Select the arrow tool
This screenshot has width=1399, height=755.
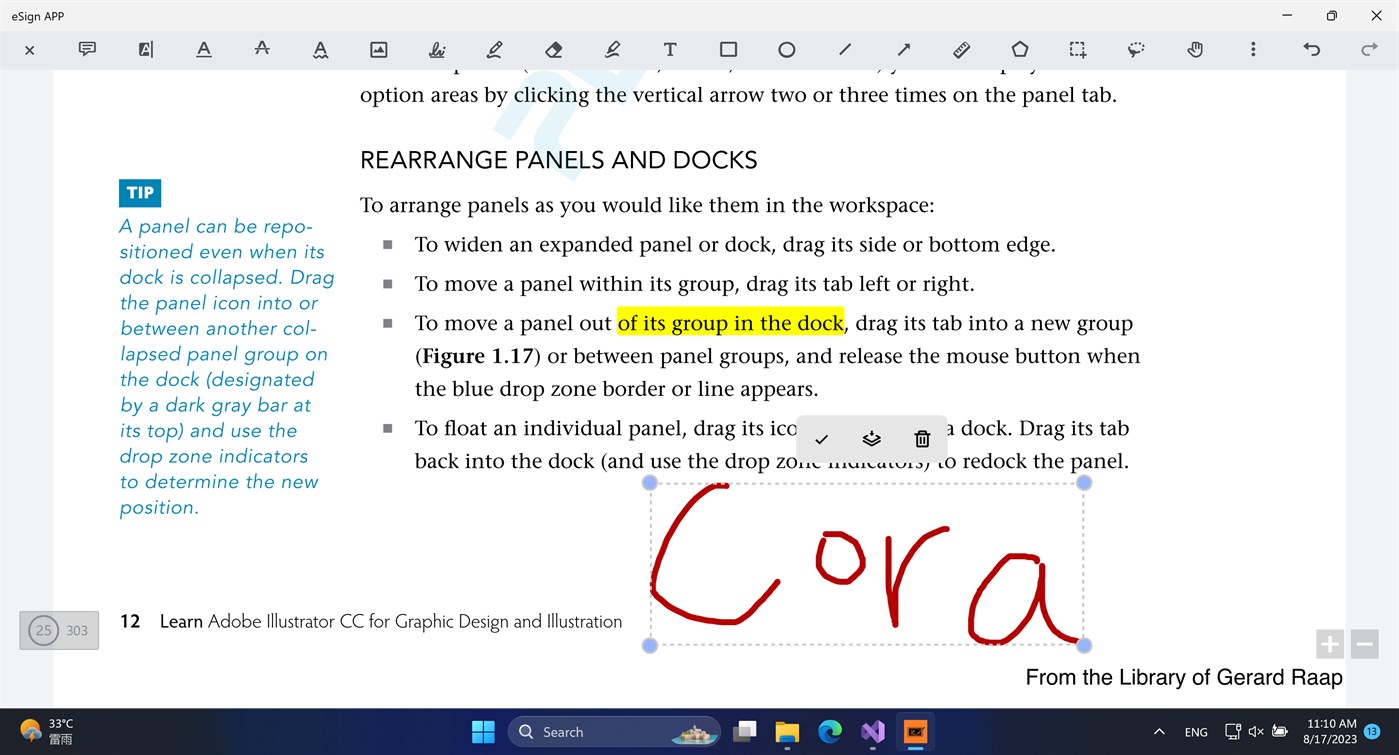903,49
